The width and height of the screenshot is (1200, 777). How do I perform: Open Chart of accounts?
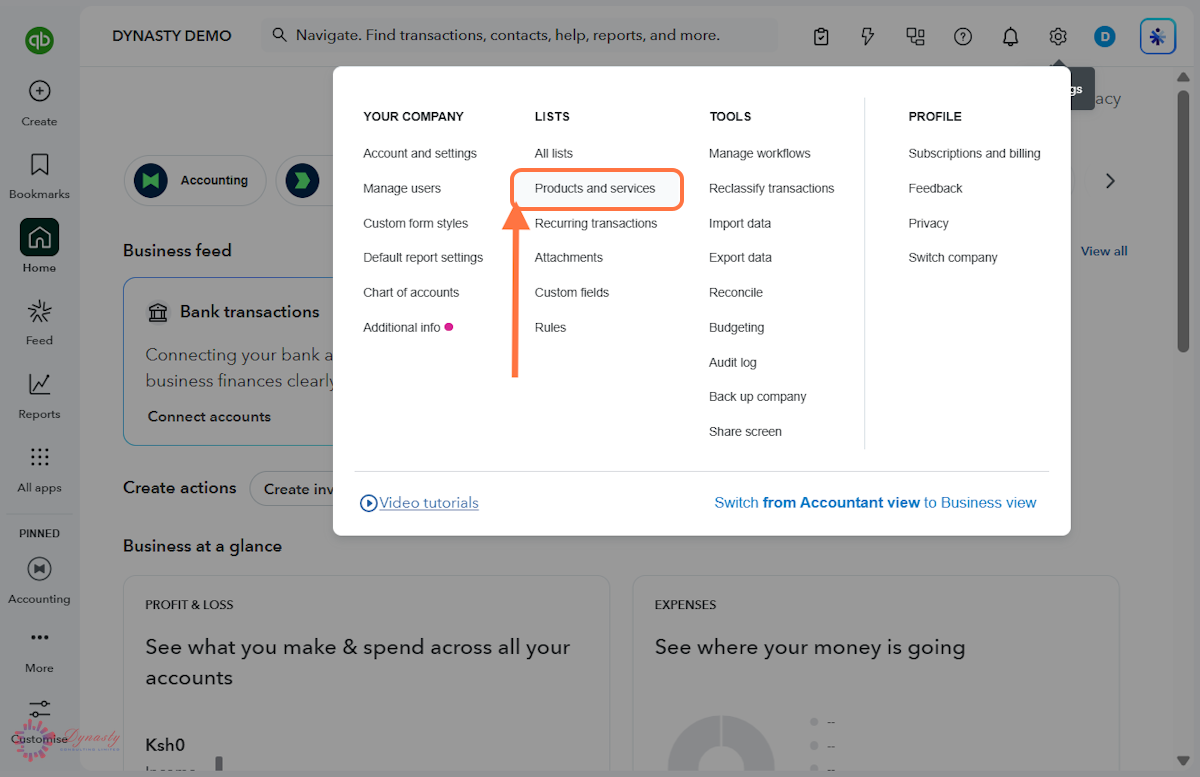[411, 292]
